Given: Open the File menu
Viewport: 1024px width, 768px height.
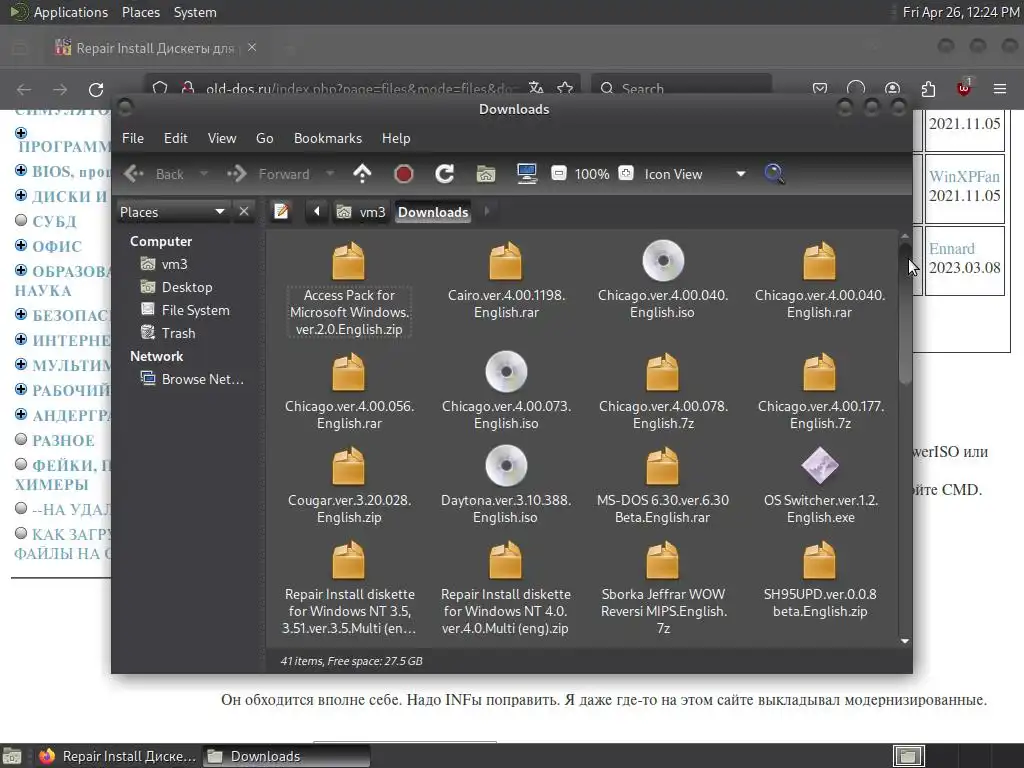Looking at the screenshot, I should 133,138.
